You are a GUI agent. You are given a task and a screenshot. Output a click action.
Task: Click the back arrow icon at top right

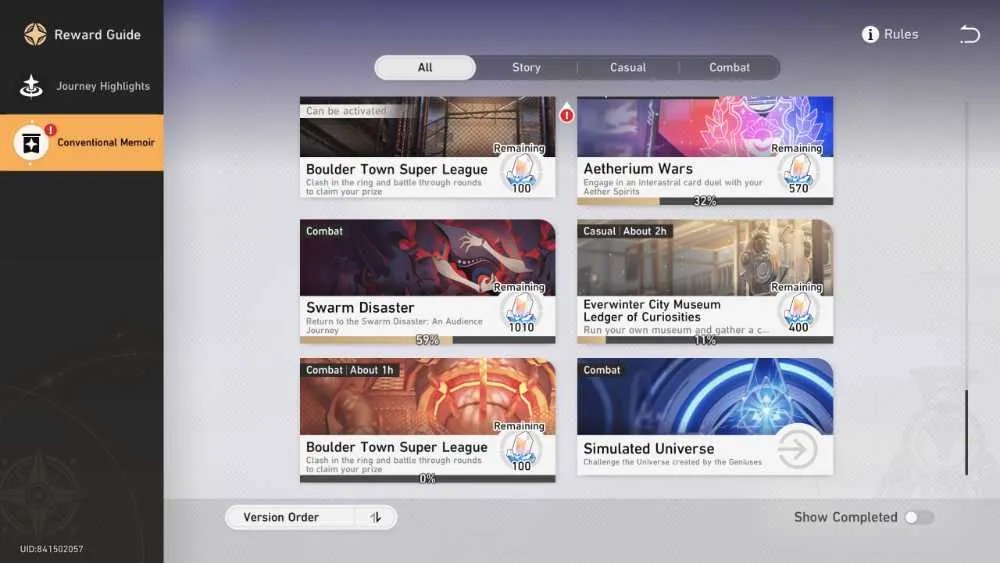point(969,34)
